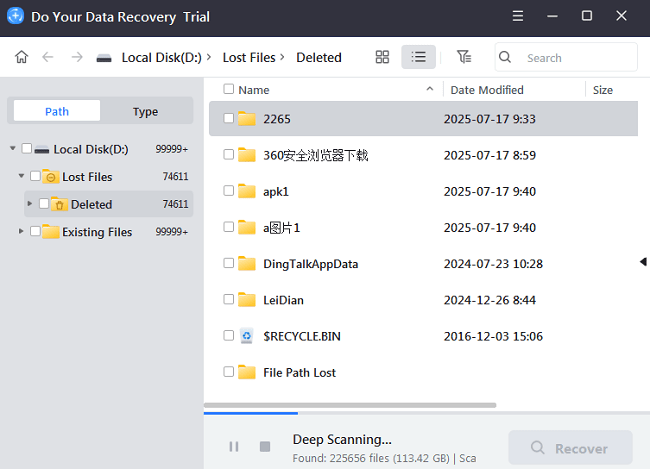Tick the DingTalkAppData checkbox
This screenshot has height=469, width=650.
pos(229,264)
